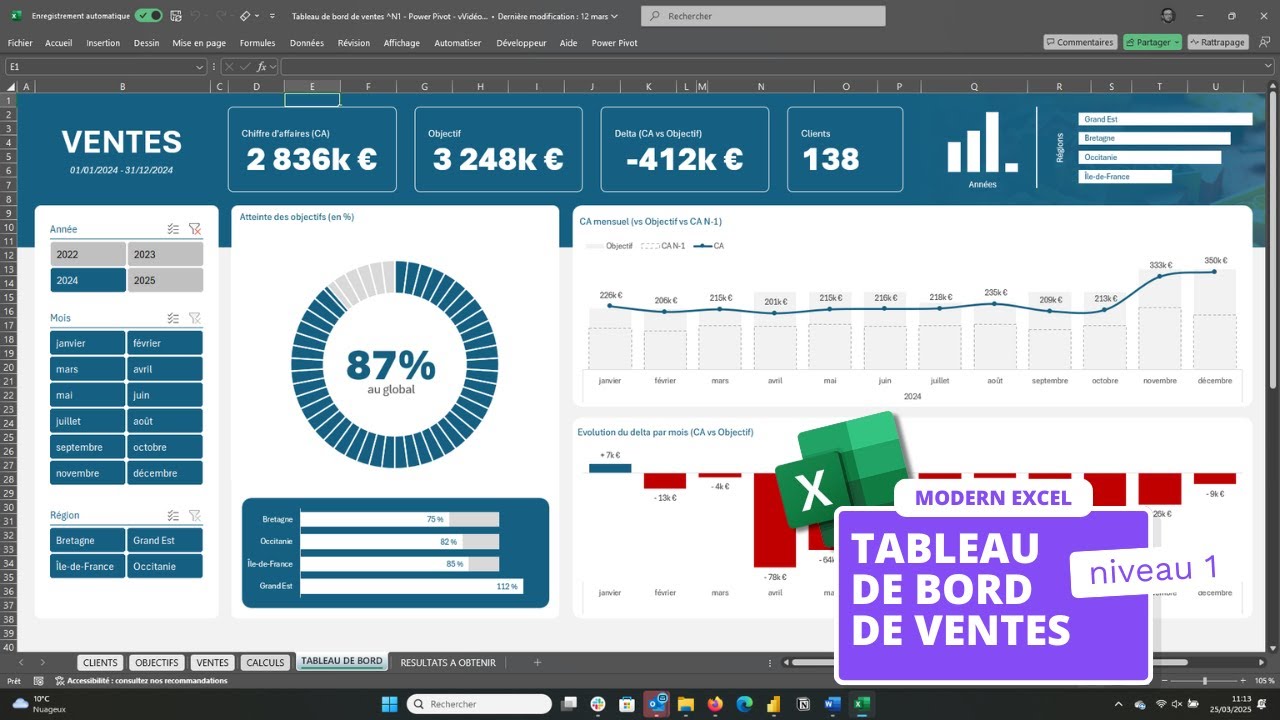
Task: Open Notion from the taskbar
Action: pos(803,704)
